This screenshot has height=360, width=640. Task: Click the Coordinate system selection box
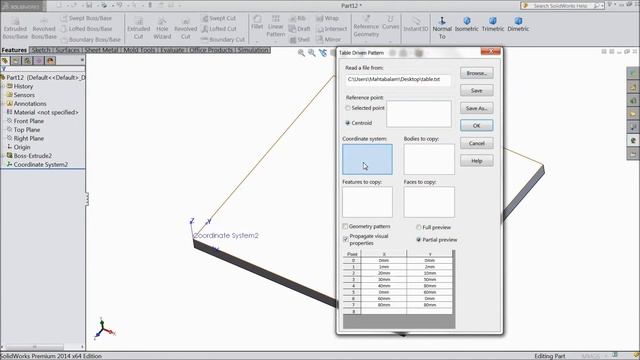367,159
